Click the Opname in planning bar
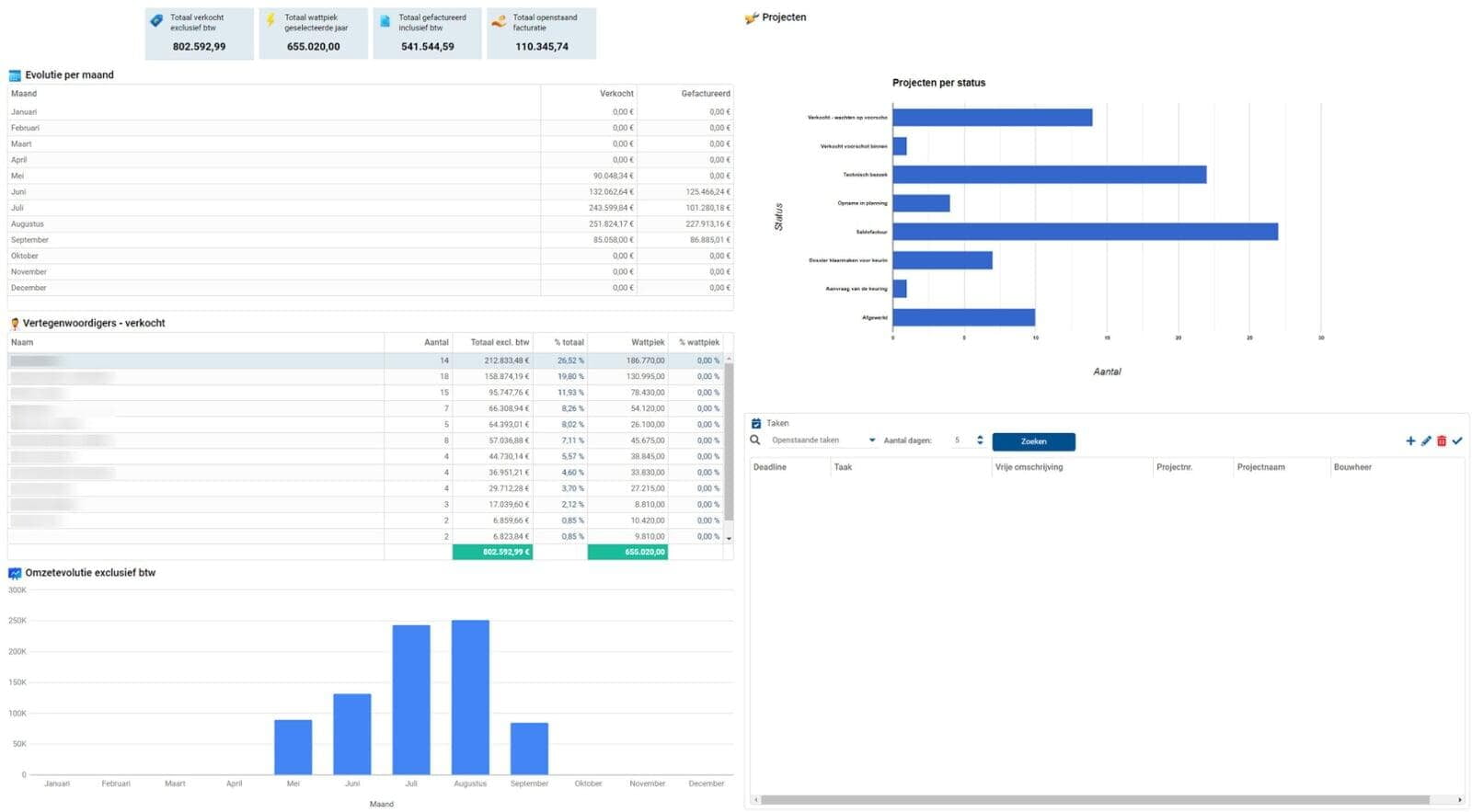Viewport: 1472px width, 812px height. pyautogui.click(x=921, y=203)
